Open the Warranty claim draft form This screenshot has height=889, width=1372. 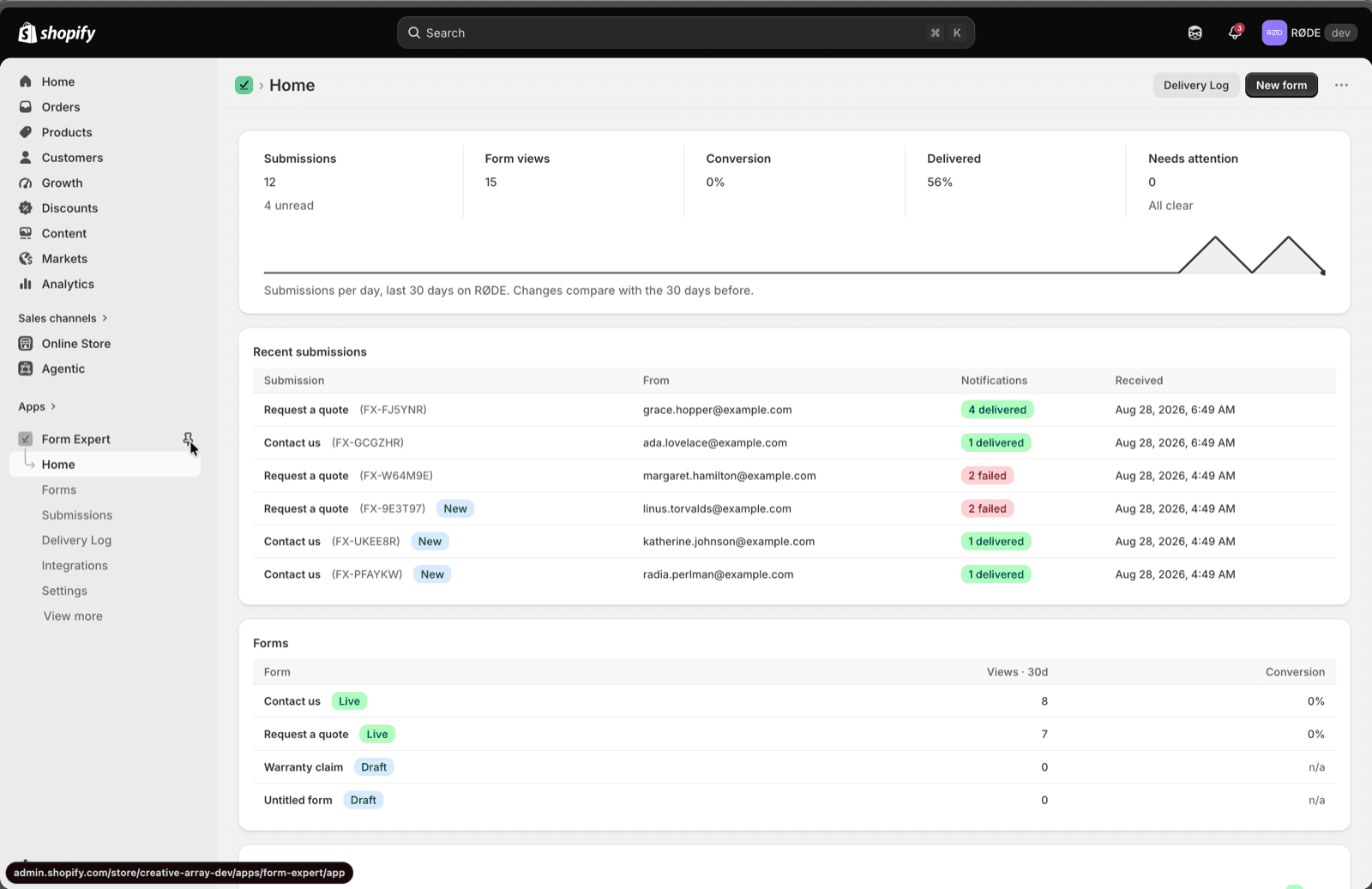[x=794, y=767]
